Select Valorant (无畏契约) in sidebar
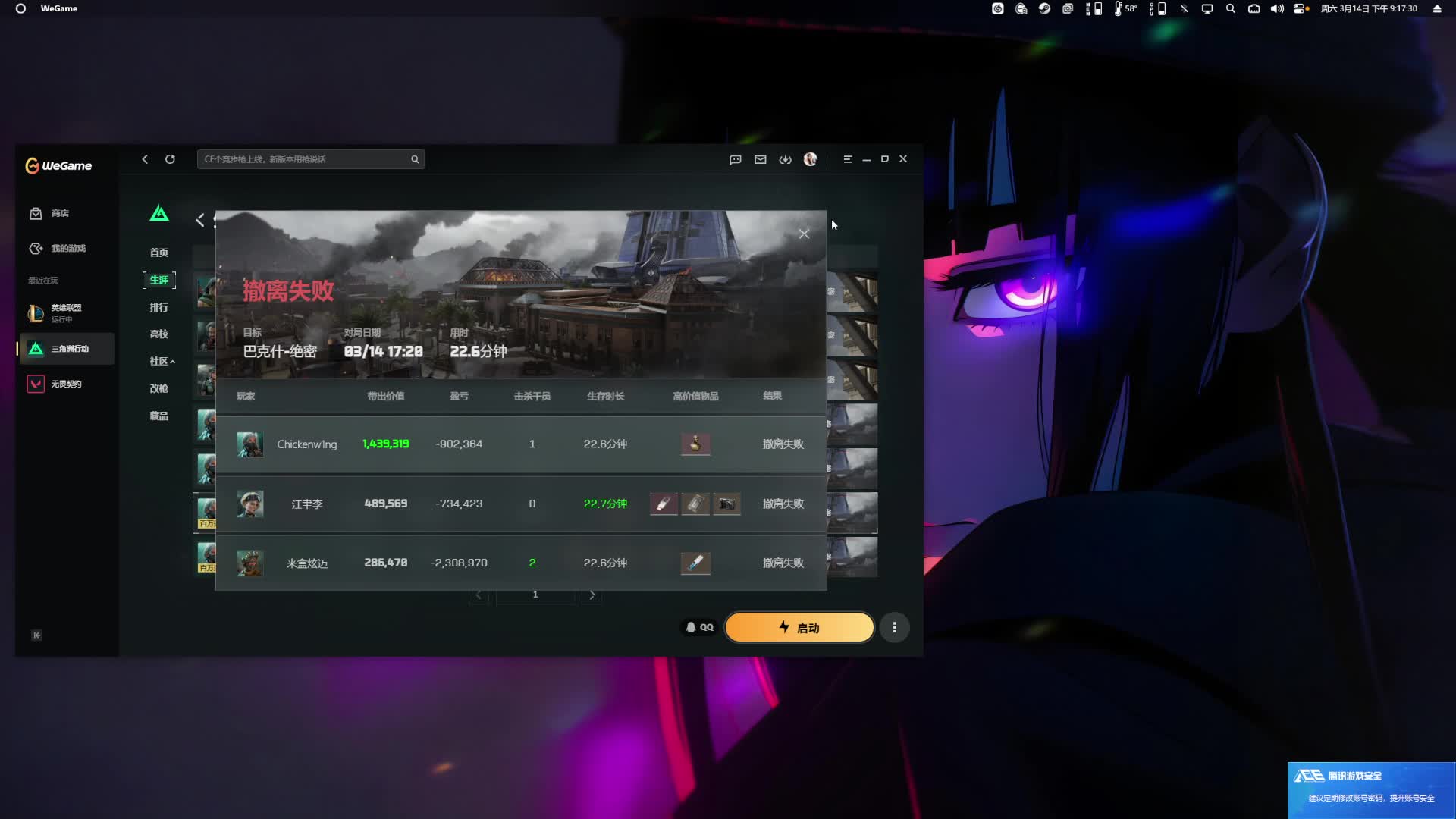Viewport: 1456px width, 819px height. pyautogui.click(x=65, y=384)
